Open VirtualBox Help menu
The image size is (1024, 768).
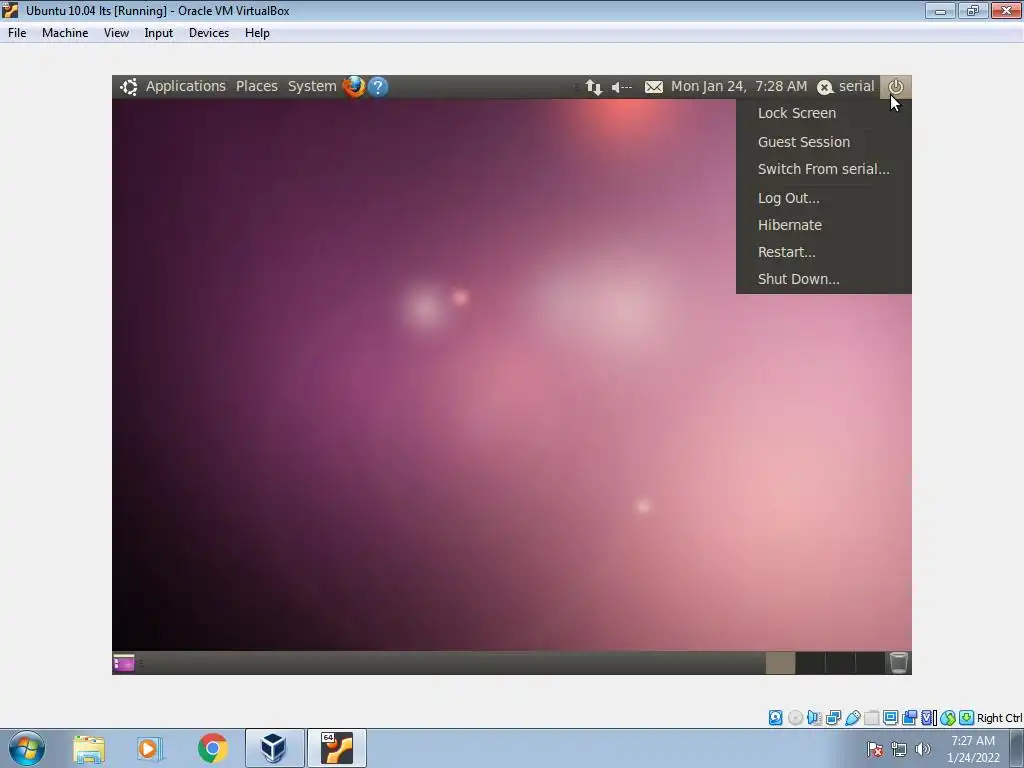[x=257, y=33]
